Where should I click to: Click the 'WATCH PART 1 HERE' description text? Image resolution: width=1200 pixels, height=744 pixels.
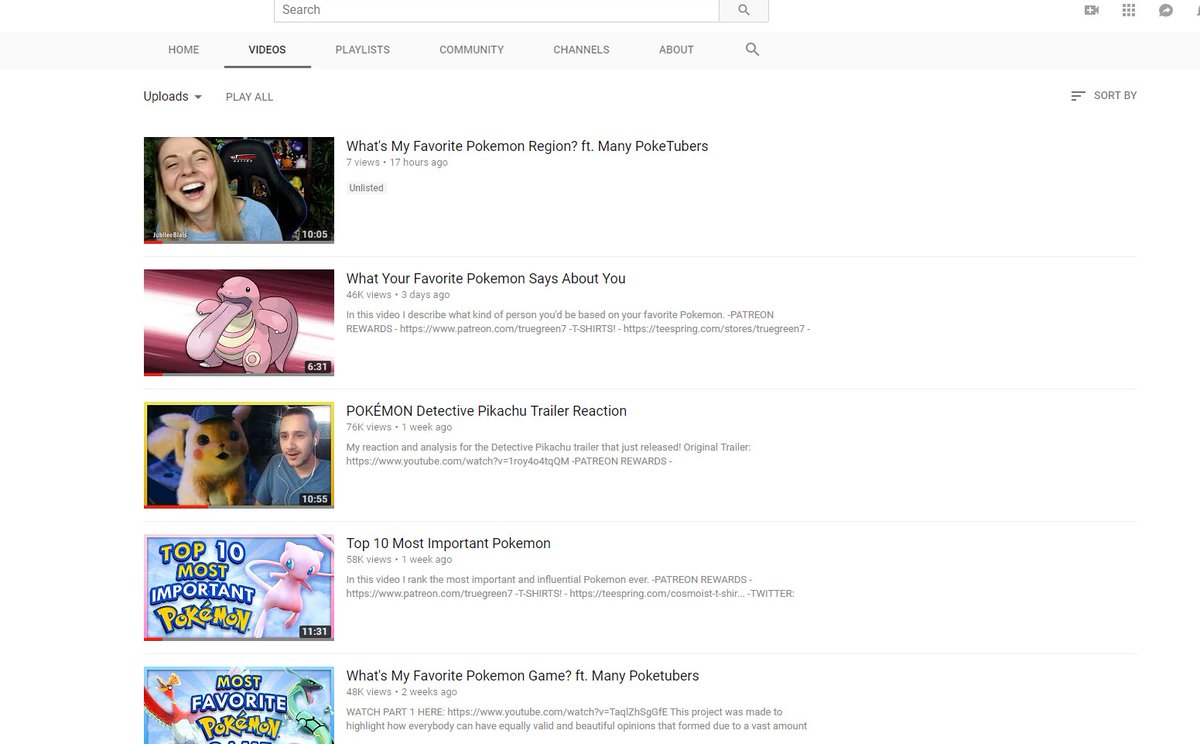576,719
